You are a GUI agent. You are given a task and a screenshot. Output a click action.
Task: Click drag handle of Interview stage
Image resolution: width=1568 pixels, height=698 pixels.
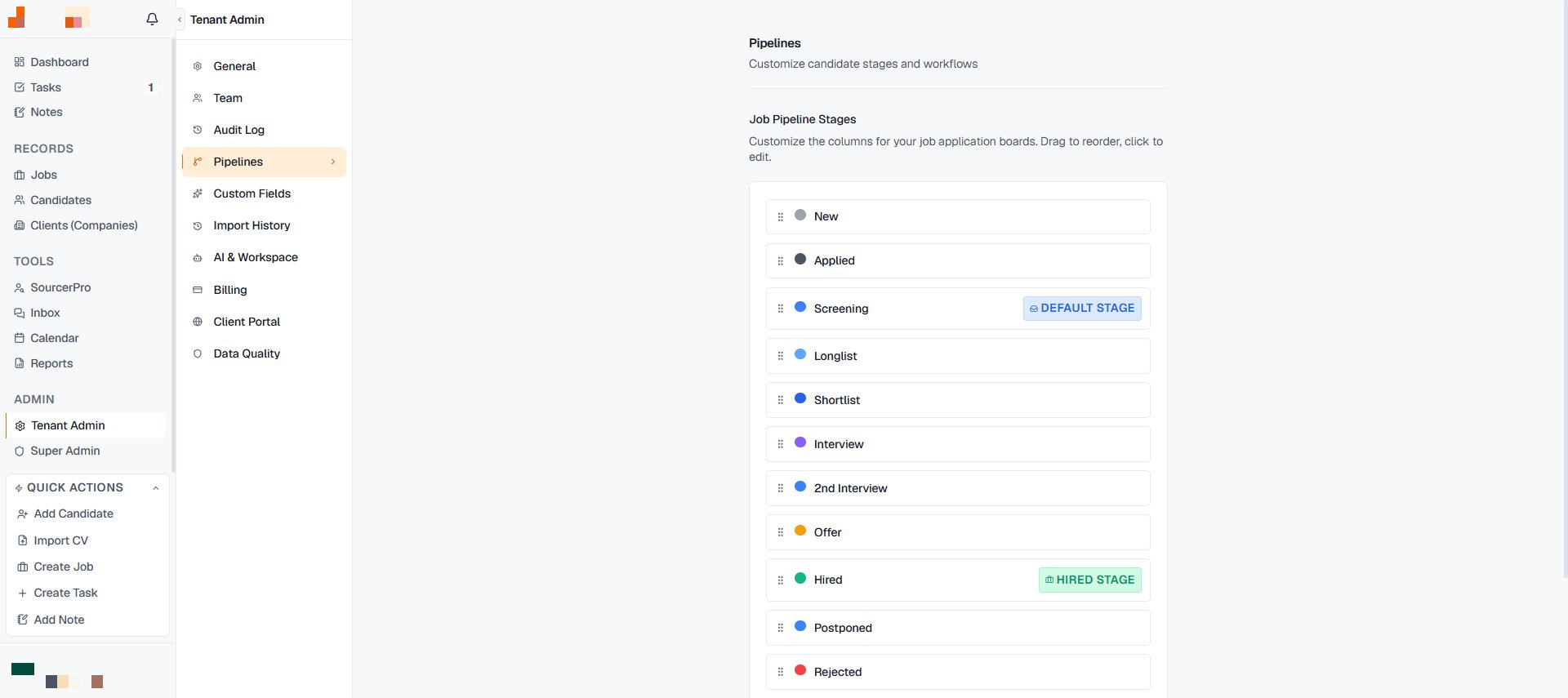(781, 444)
